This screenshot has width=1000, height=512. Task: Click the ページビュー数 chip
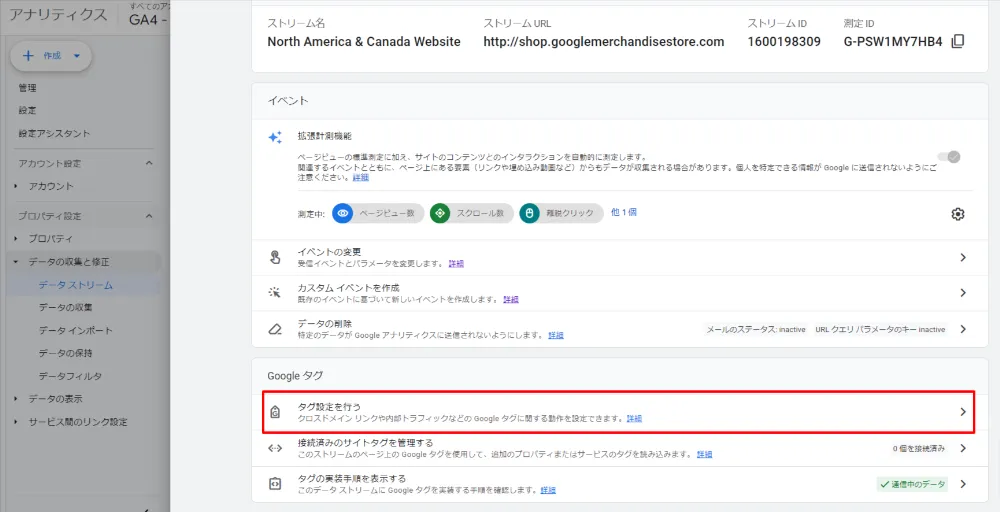click(x=378, y=213)
